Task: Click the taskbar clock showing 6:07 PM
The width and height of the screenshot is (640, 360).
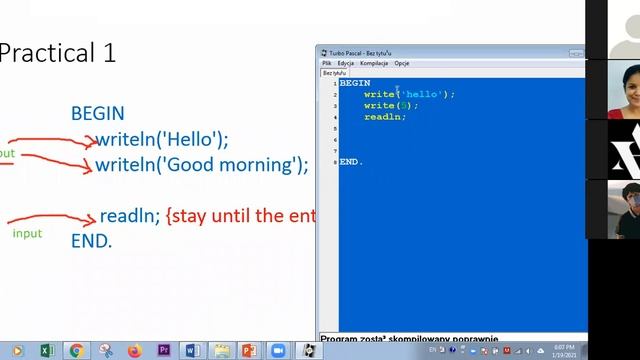Action: click(564, 351)
